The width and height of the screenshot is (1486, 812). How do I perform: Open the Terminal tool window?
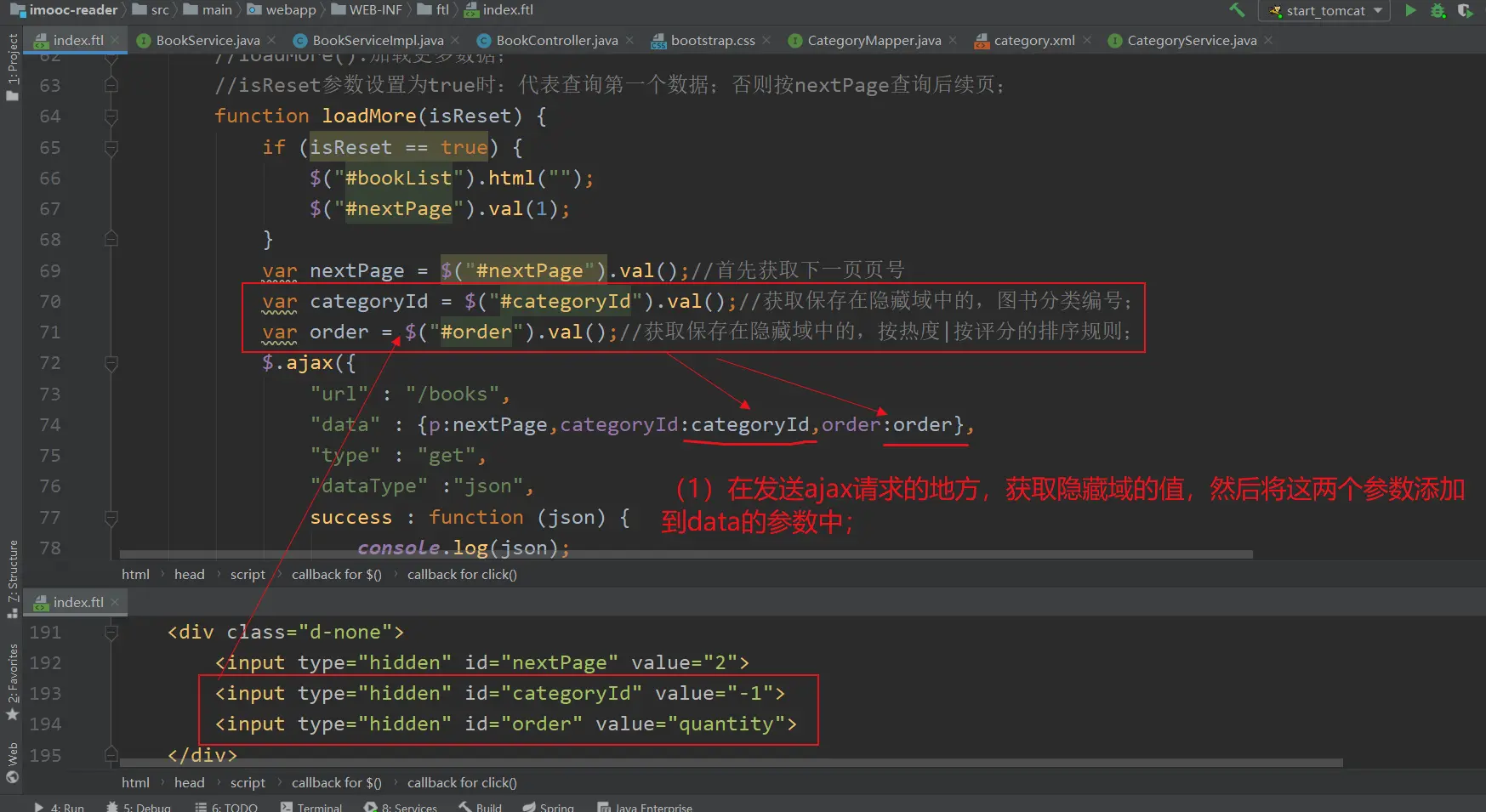pos(311,807)
